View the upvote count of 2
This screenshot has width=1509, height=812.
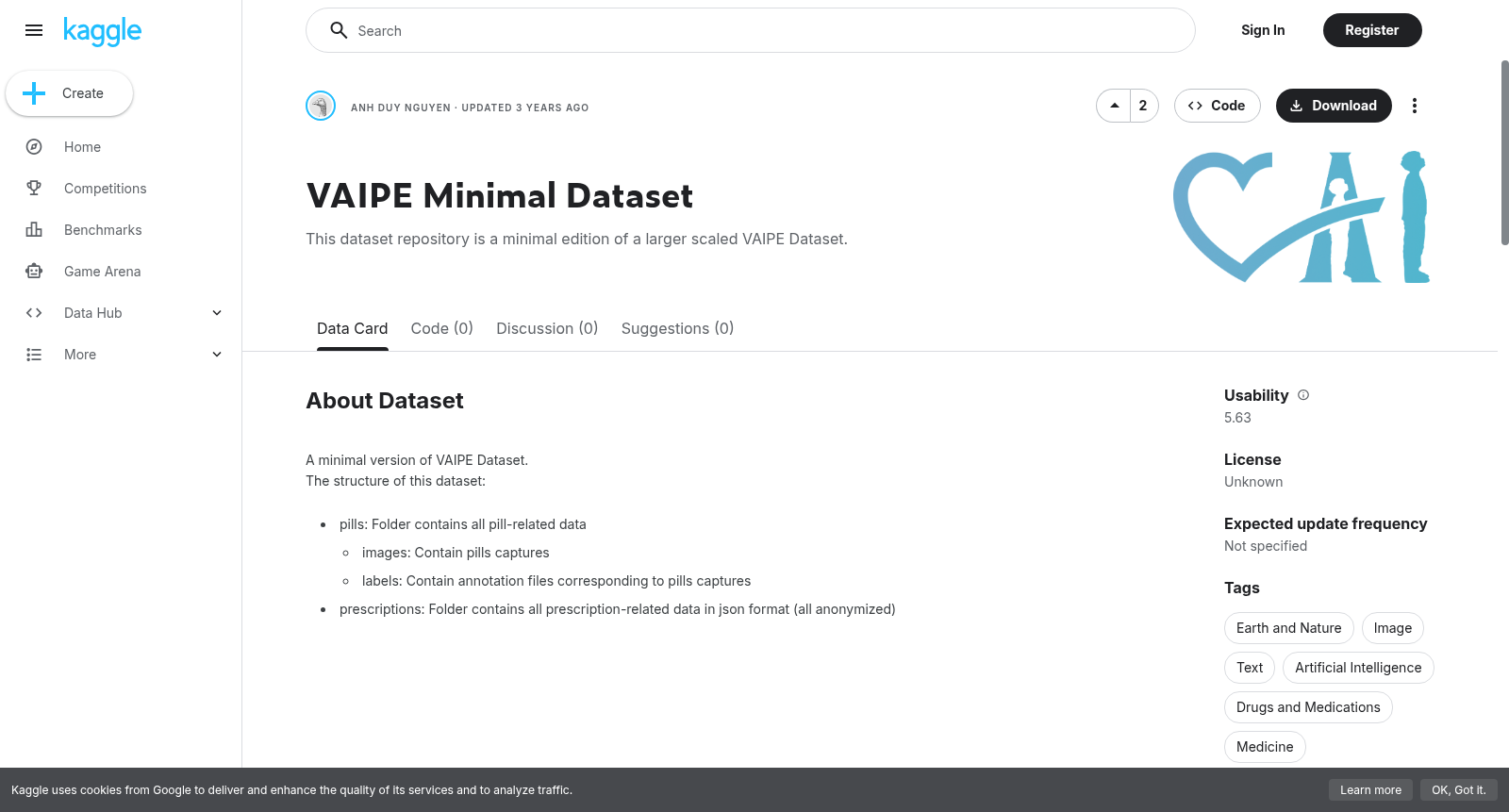1143,106
